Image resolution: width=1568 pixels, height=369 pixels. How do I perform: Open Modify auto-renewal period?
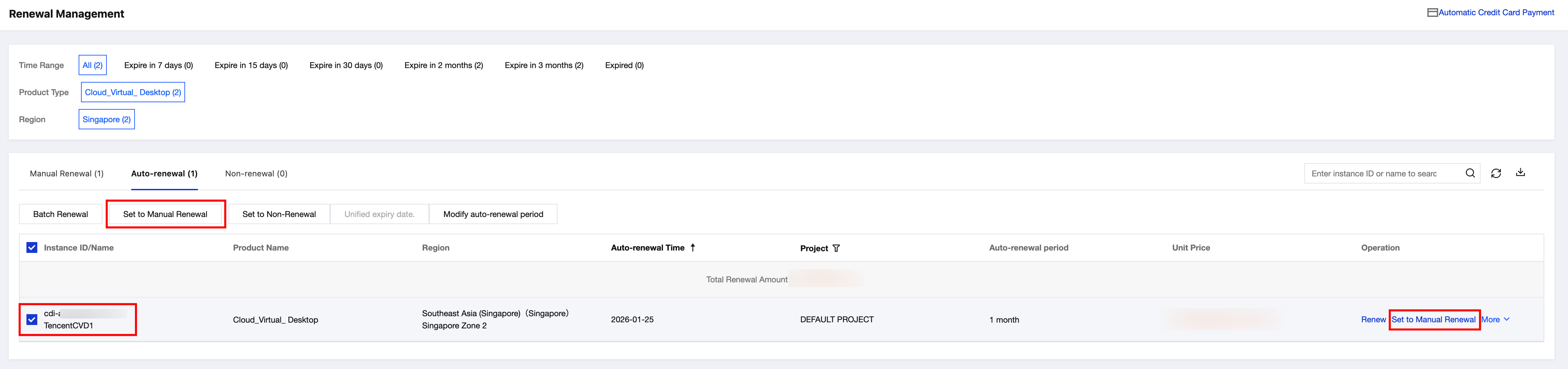[492, 214]
